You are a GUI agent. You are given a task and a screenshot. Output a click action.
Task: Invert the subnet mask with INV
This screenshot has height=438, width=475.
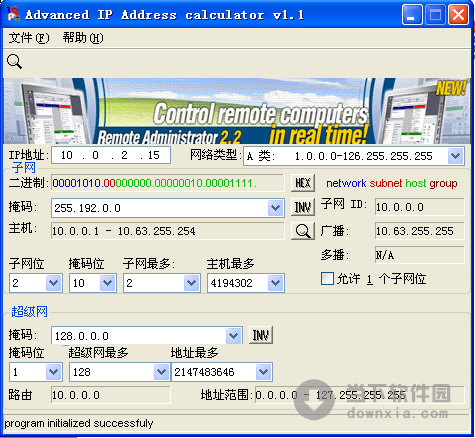click(303, 207)
